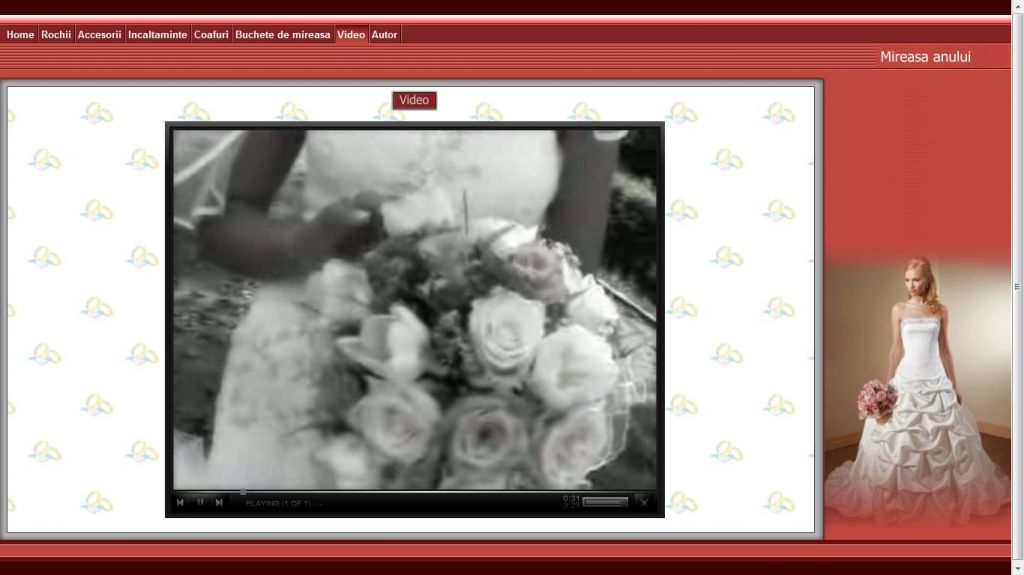This screenshot has height=575, width=1024.
Task: Click the Mireasa anului title link
Action: pos(925,57)
